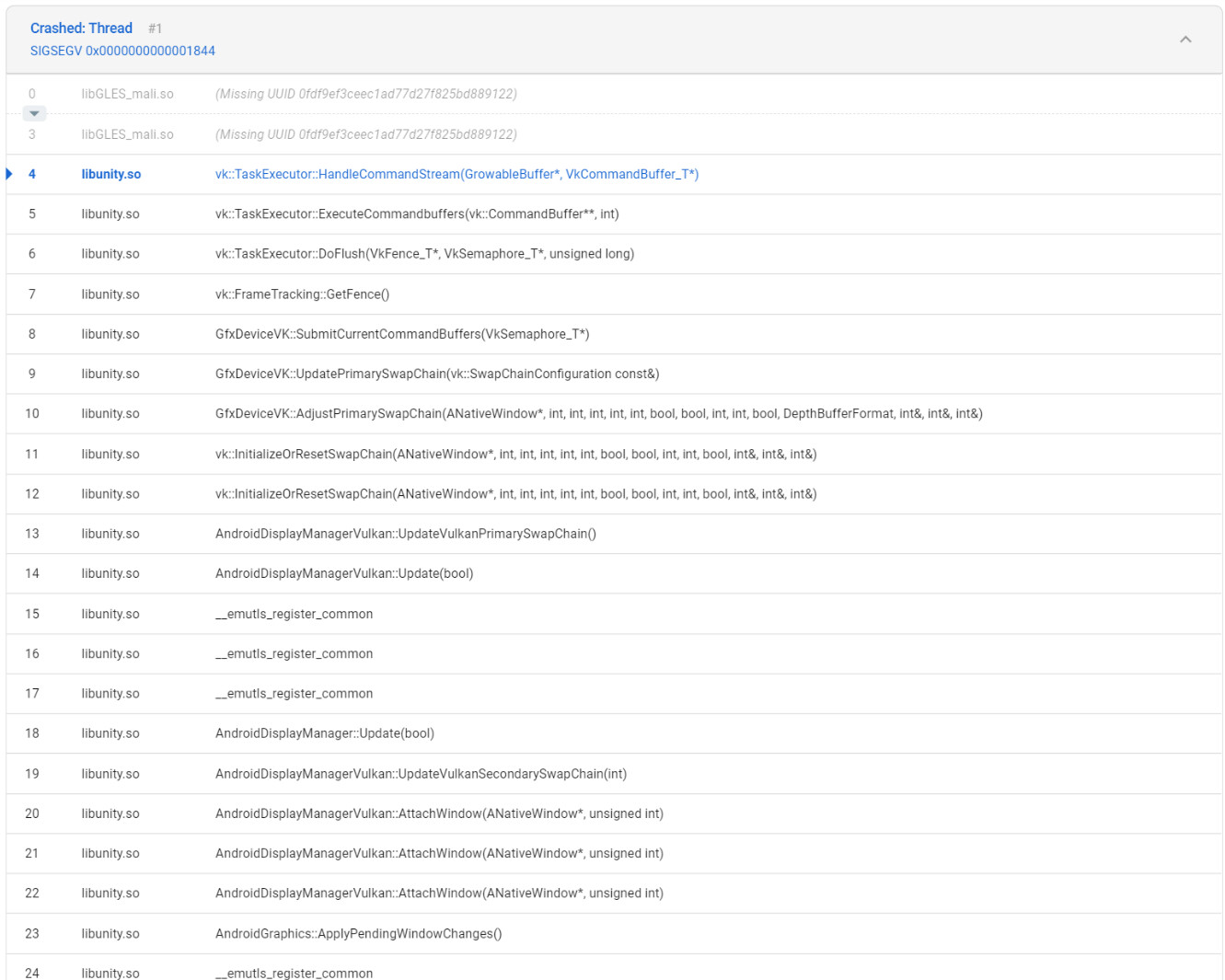The height and width of the screenshot is (980, 1225).
Task: Click the first Missing UUID frame, row 0
Action: click(x=365, y=94)
